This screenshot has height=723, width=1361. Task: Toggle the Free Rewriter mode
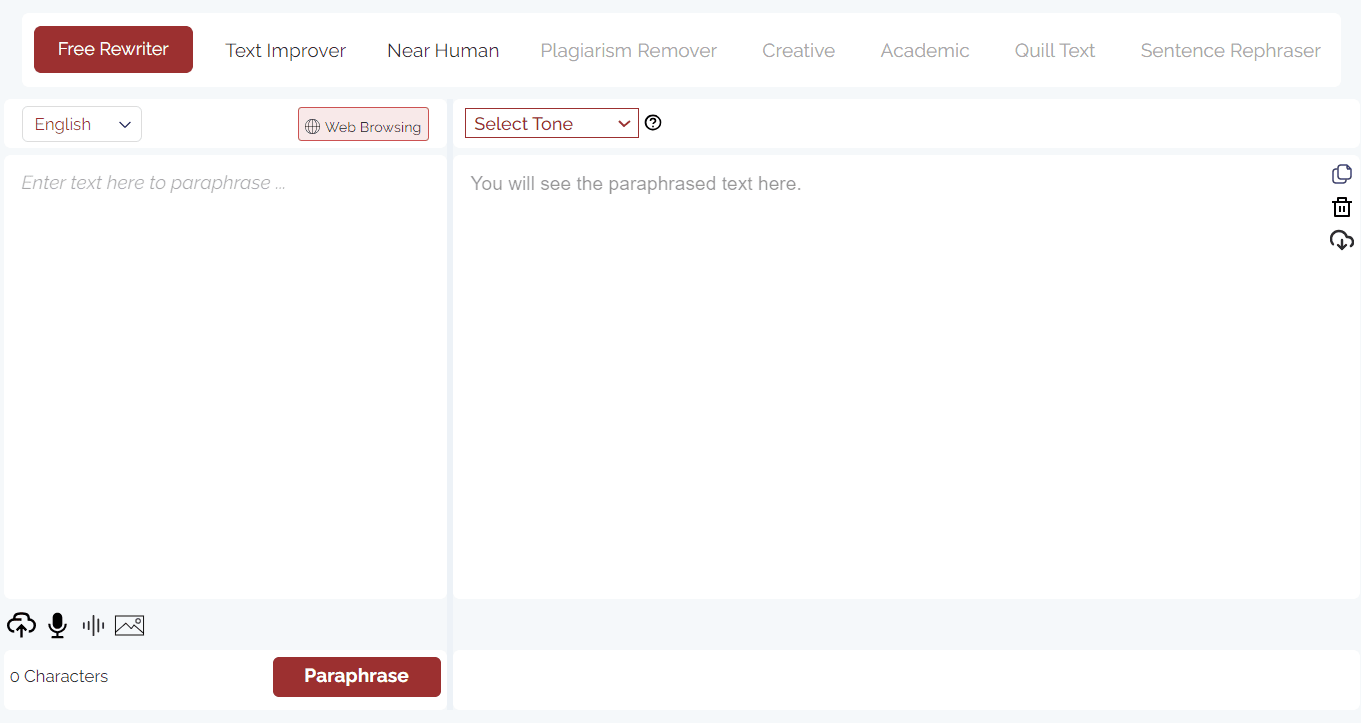tap(113, 48)
